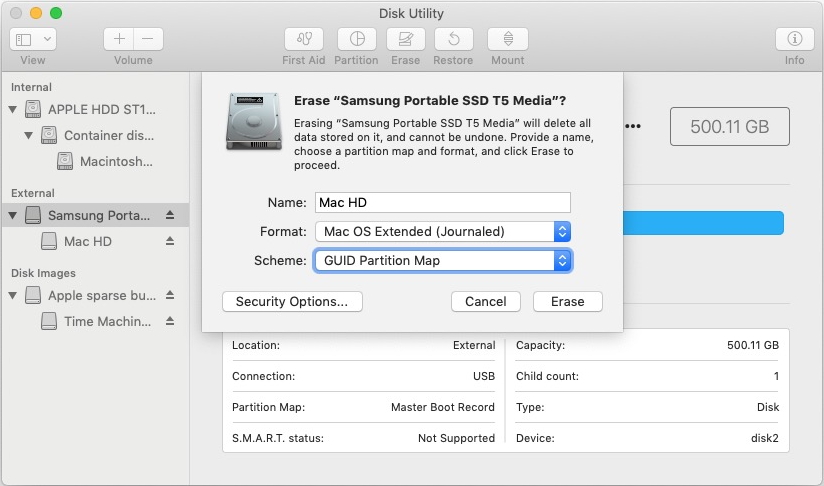The image size is (824, 486).
Task: Show Info with the toolbar icon
Action: tap(795, 39)
